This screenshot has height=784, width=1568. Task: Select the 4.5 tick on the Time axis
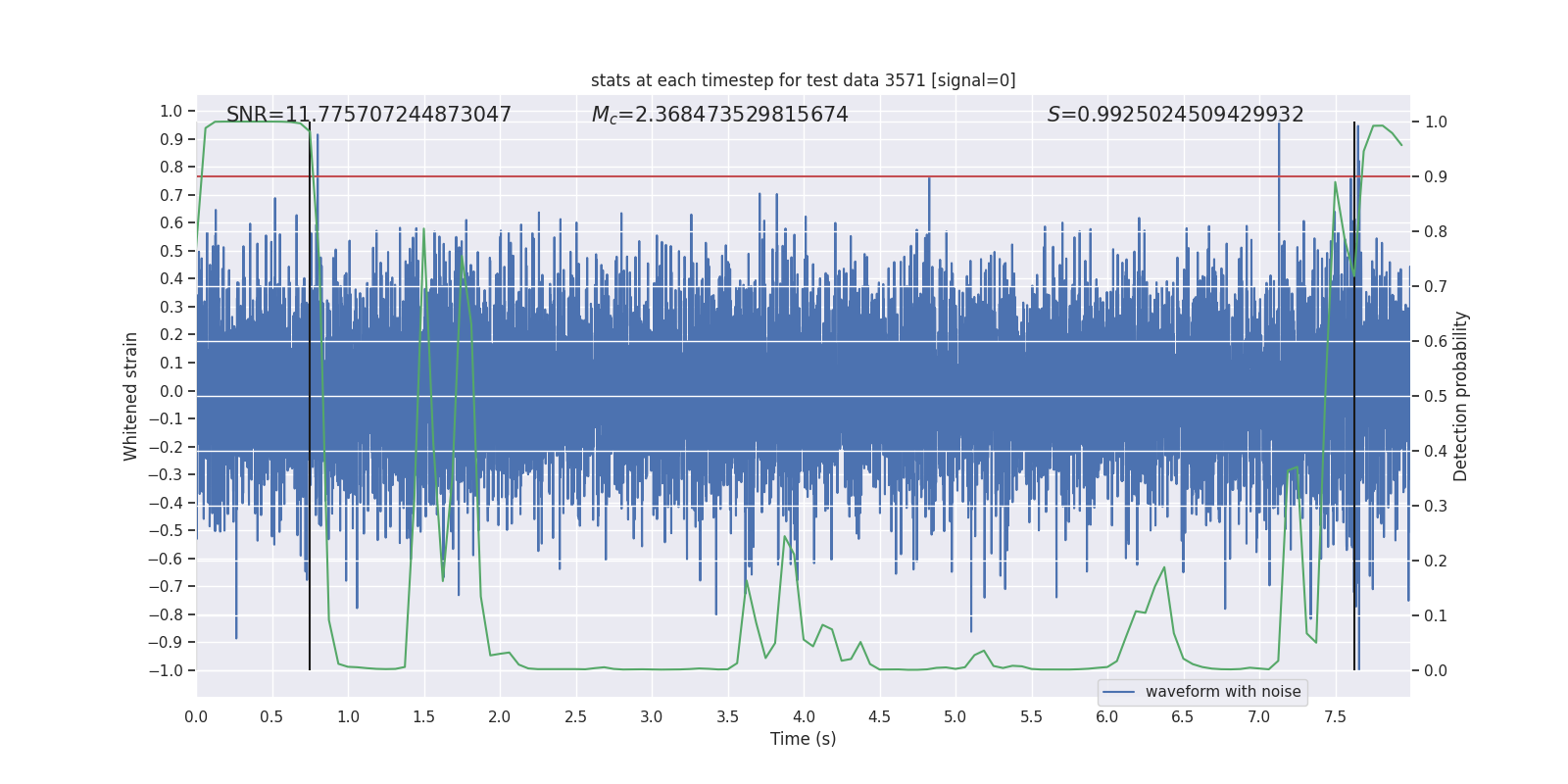click(x=879, y=716)
